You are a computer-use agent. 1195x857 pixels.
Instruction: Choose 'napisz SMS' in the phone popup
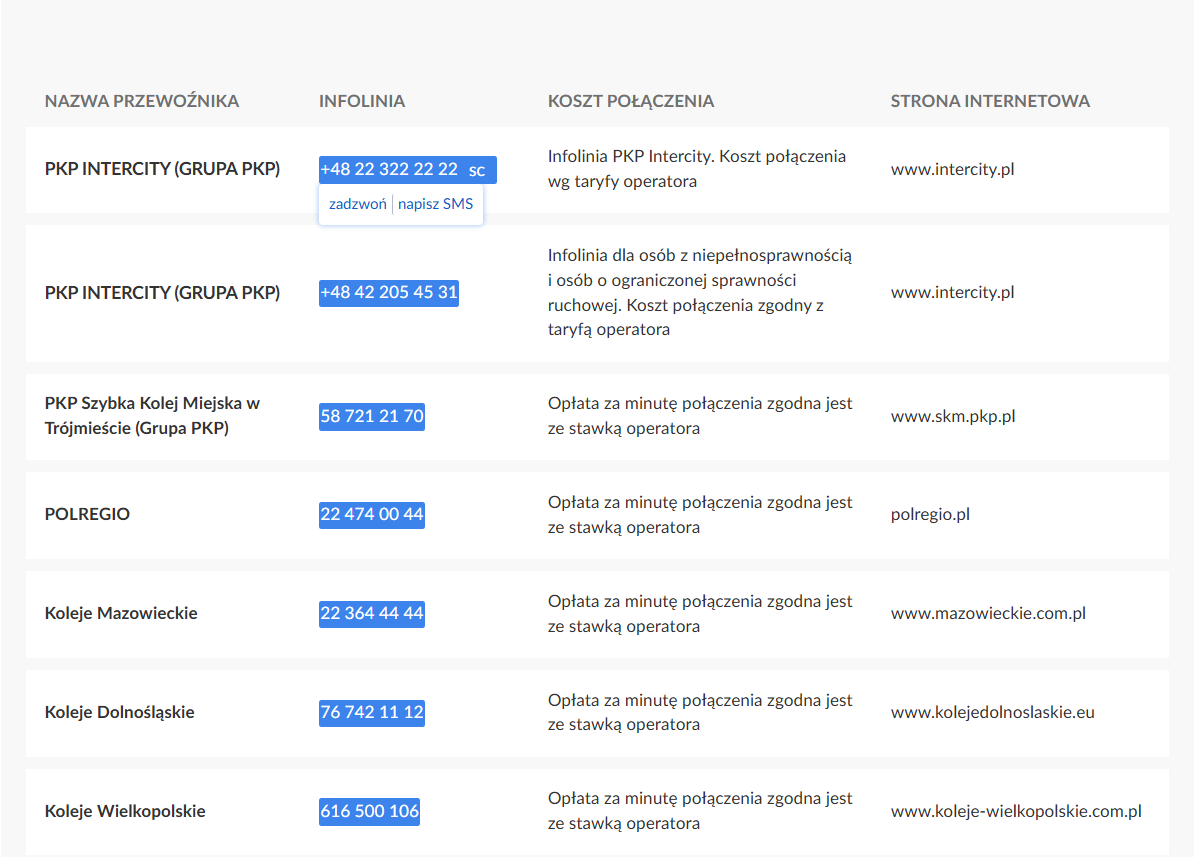coord(435,204)
